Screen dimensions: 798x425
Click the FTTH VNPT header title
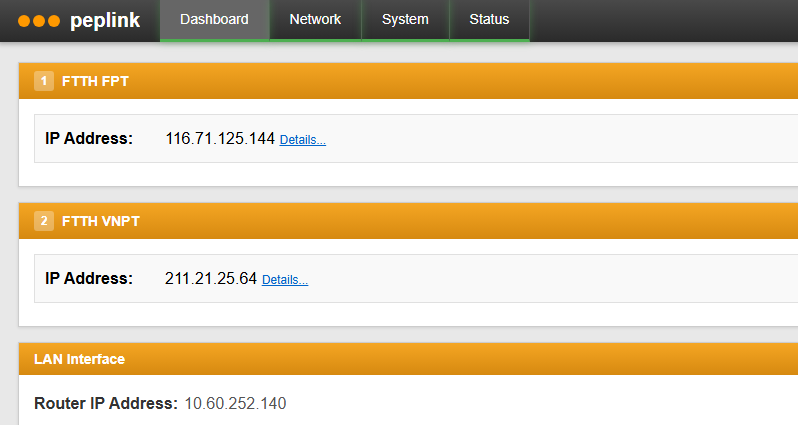click(100, 221)
